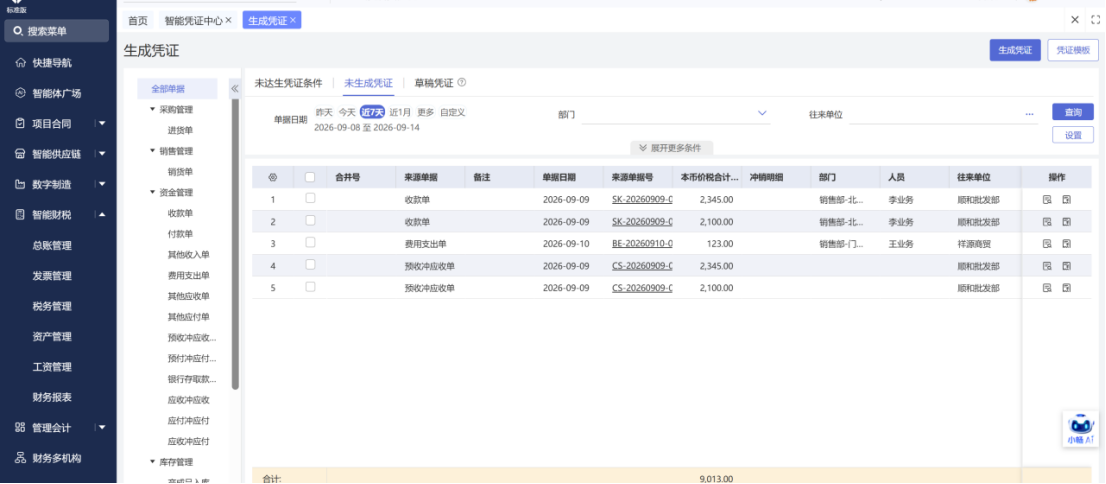Close the 生成凭证 tab
Image resolution: width=1106 pixels, height=484 pixels.
(293, 20)
